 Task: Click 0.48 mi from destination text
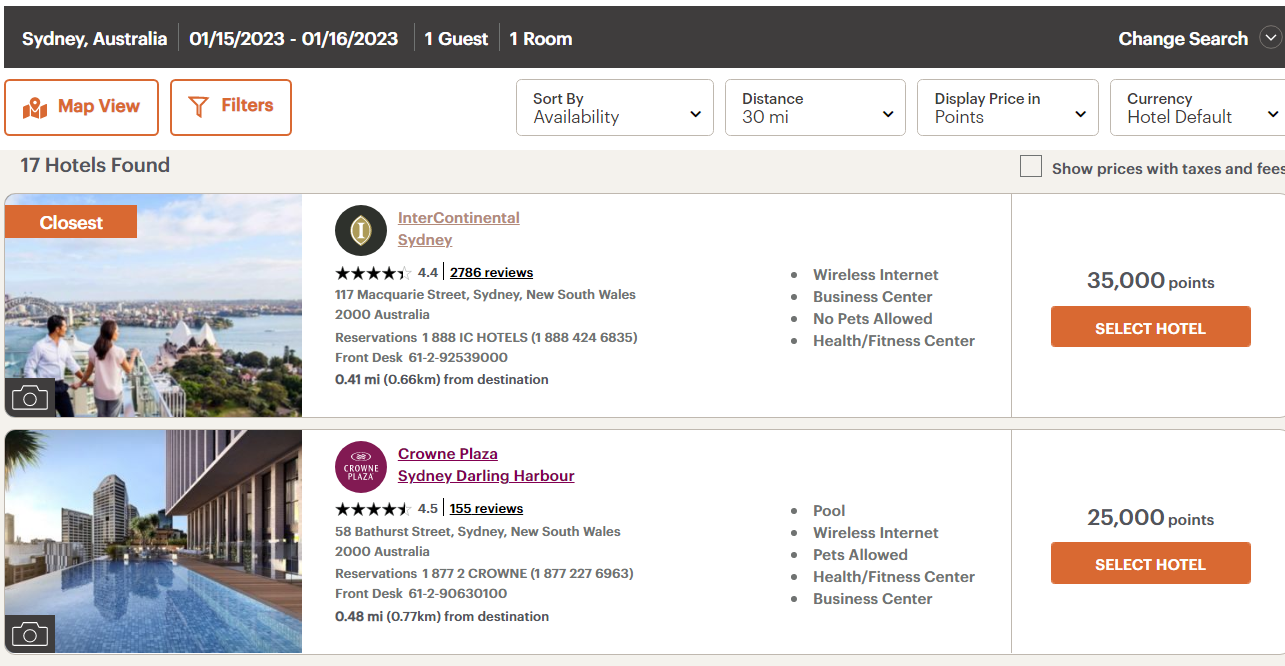tap(442, 616)
